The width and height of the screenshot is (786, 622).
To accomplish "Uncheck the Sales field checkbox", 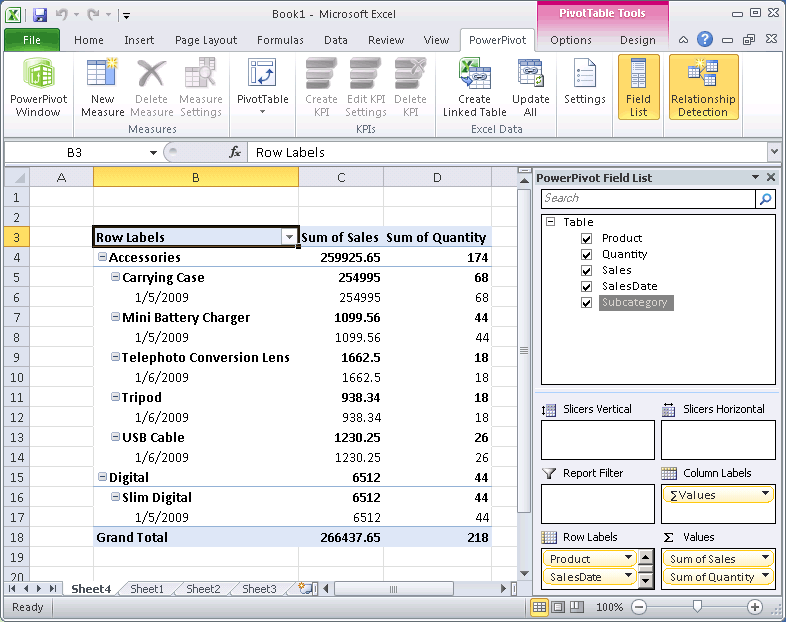I will pos(586,271).
